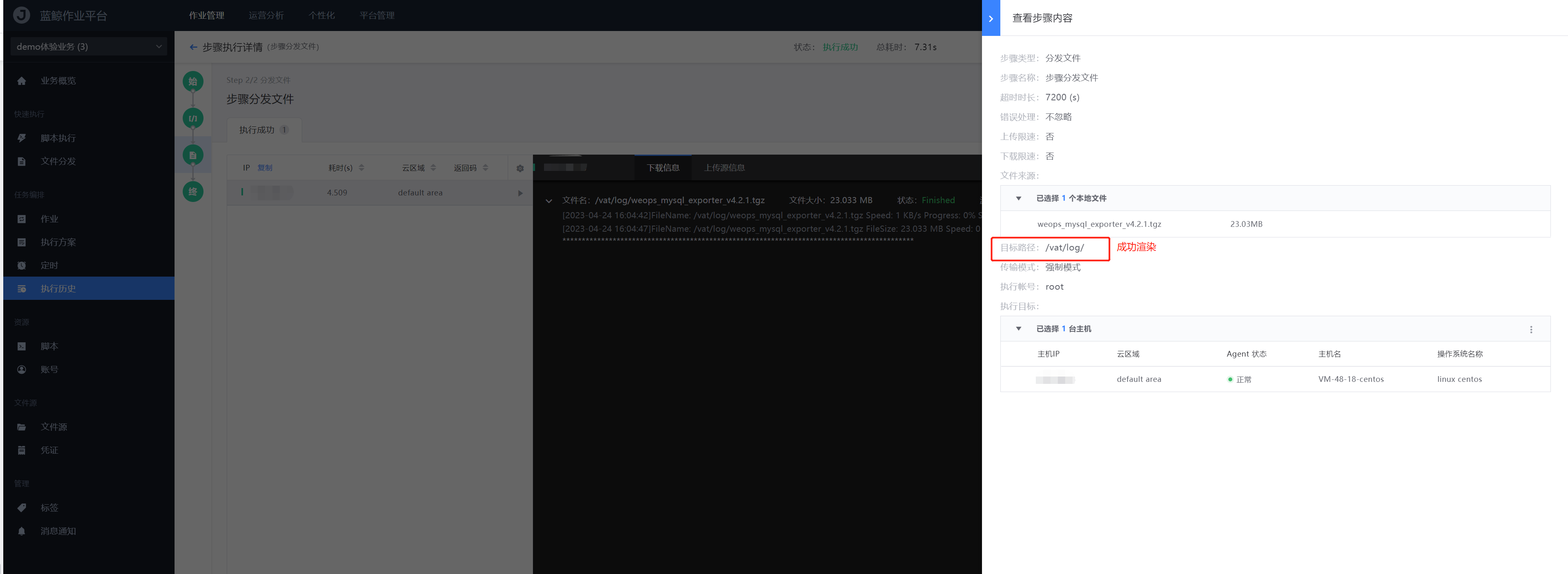Click the Finished status in log

pos(938,200)
